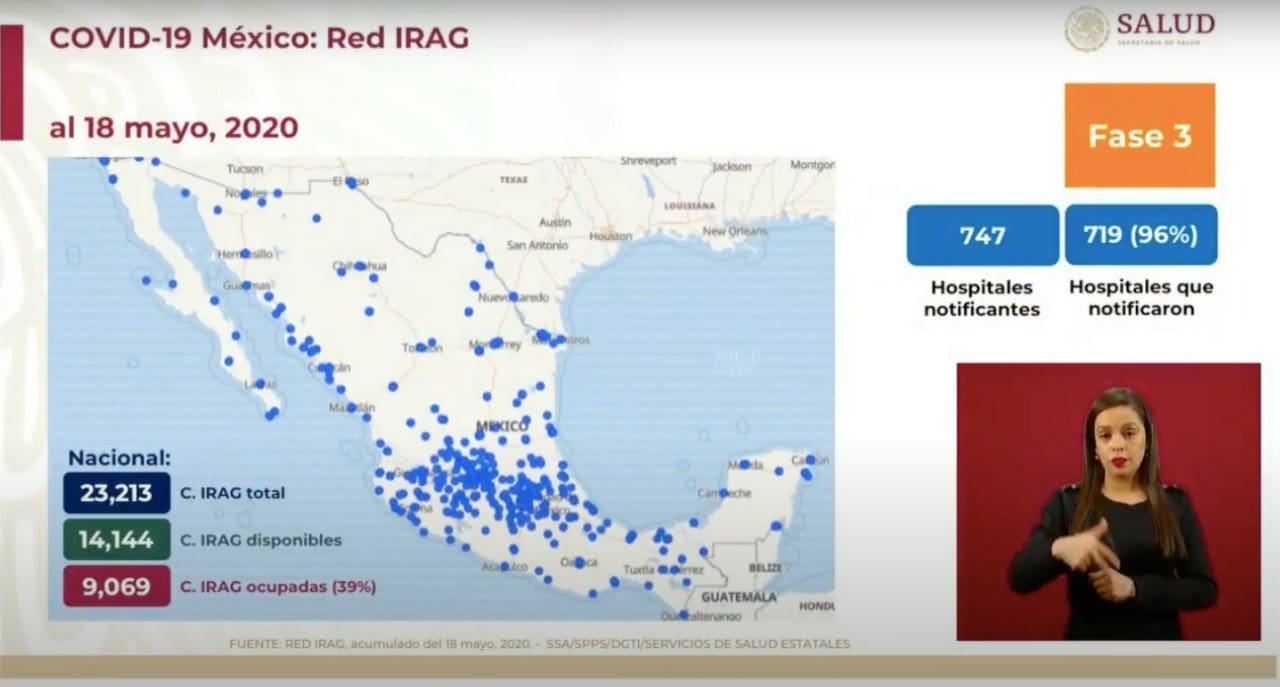Click the 747 hospitals blue box
Image resolution: width=1280 pixels, height=687 pixels.
click(x=982, y=235)
